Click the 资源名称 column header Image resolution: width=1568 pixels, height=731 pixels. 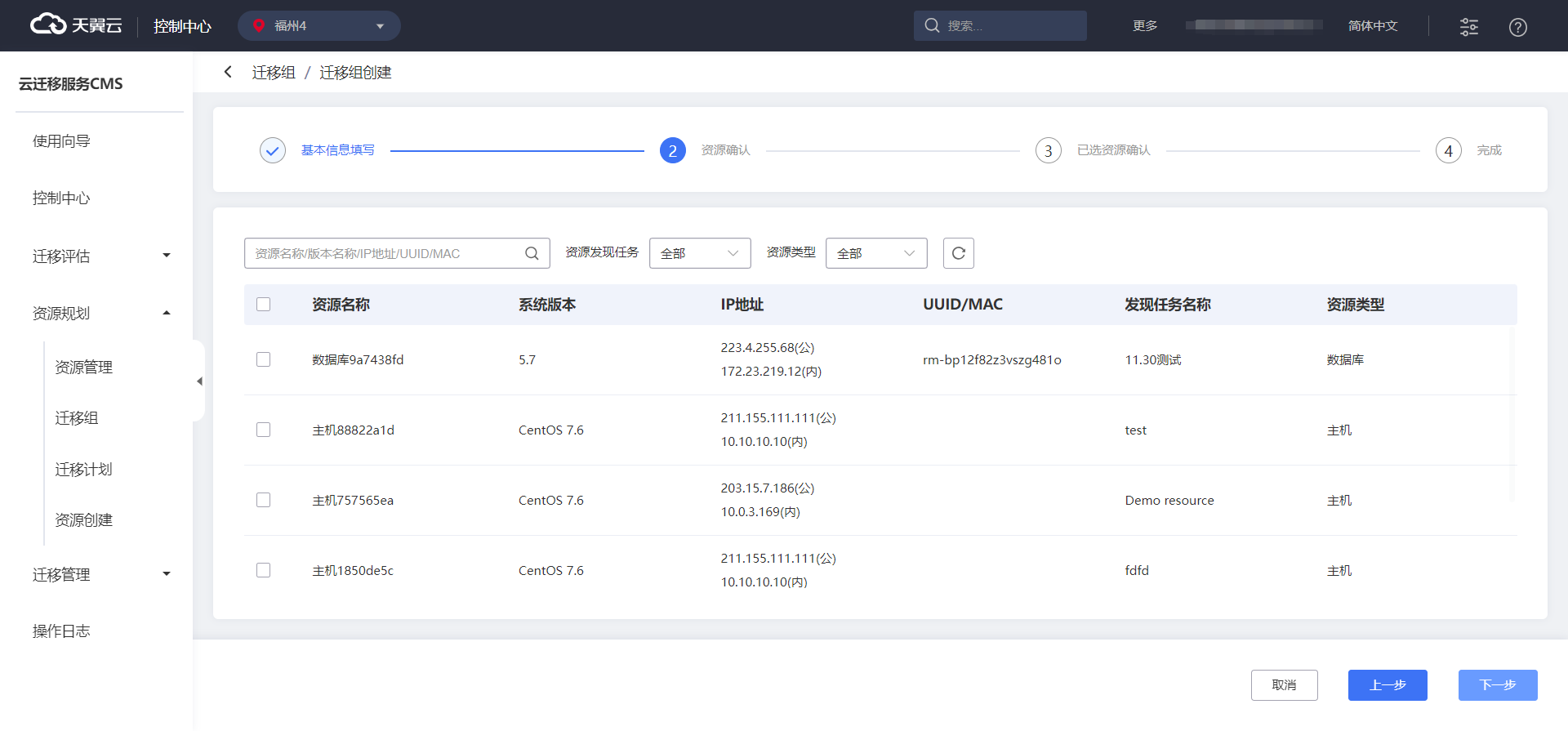point(341,305)
